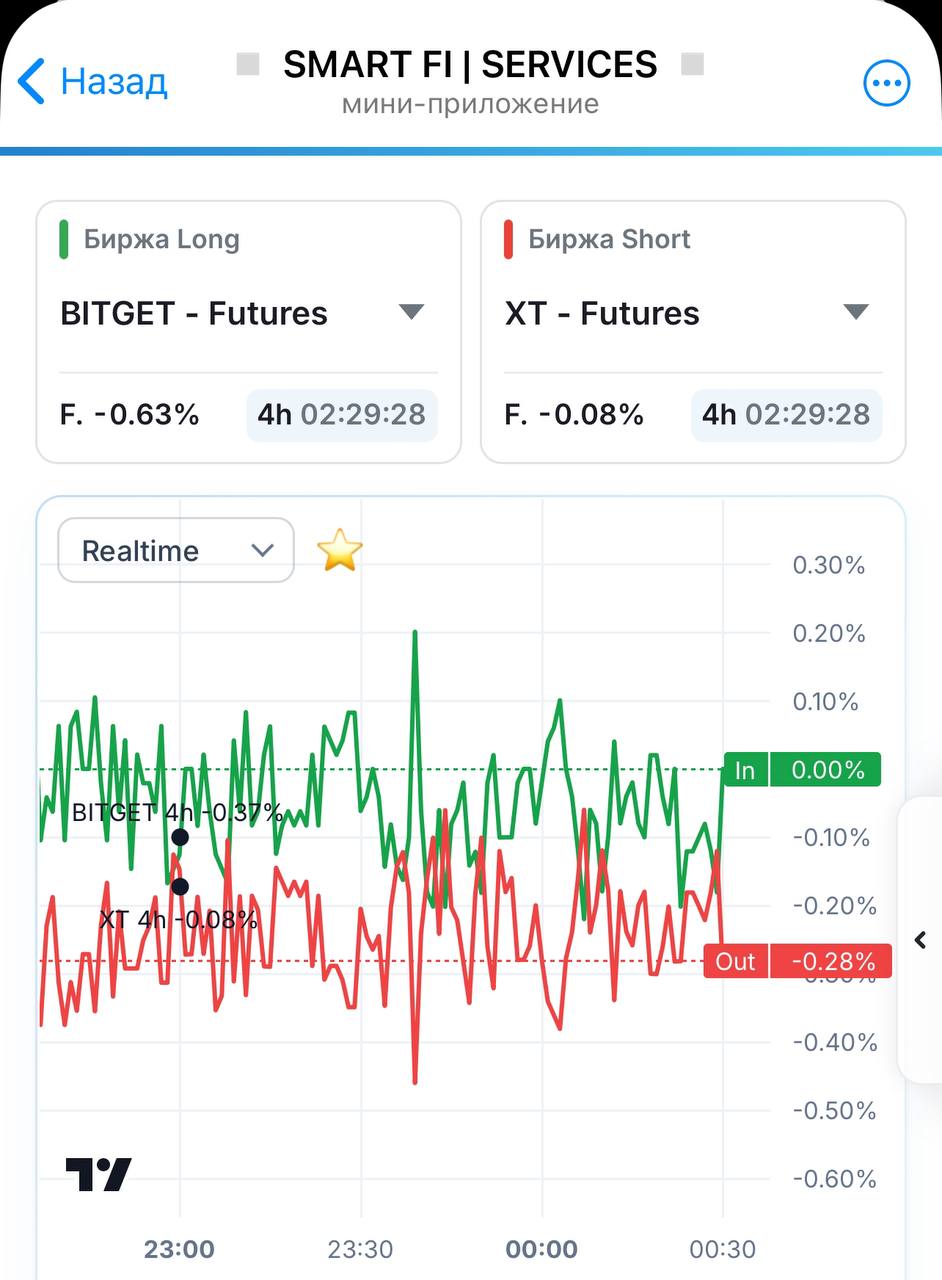Toggle the yellow star favorite icon
Image resolution: width=942 pixels, height=1280 pixels.
click(x=340, y=551)
